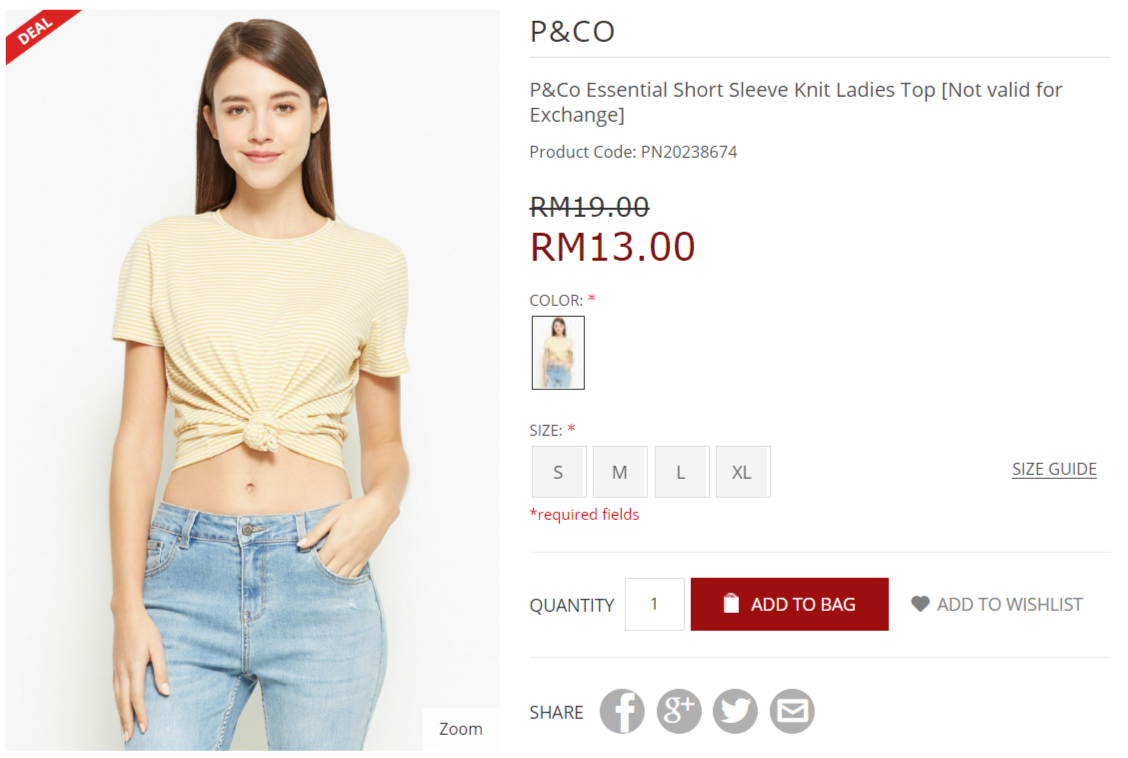The width and height of the screenshot is (1128, 758).
Task: Click the bag icon in Add to Bag
Action: pos(731,603)
